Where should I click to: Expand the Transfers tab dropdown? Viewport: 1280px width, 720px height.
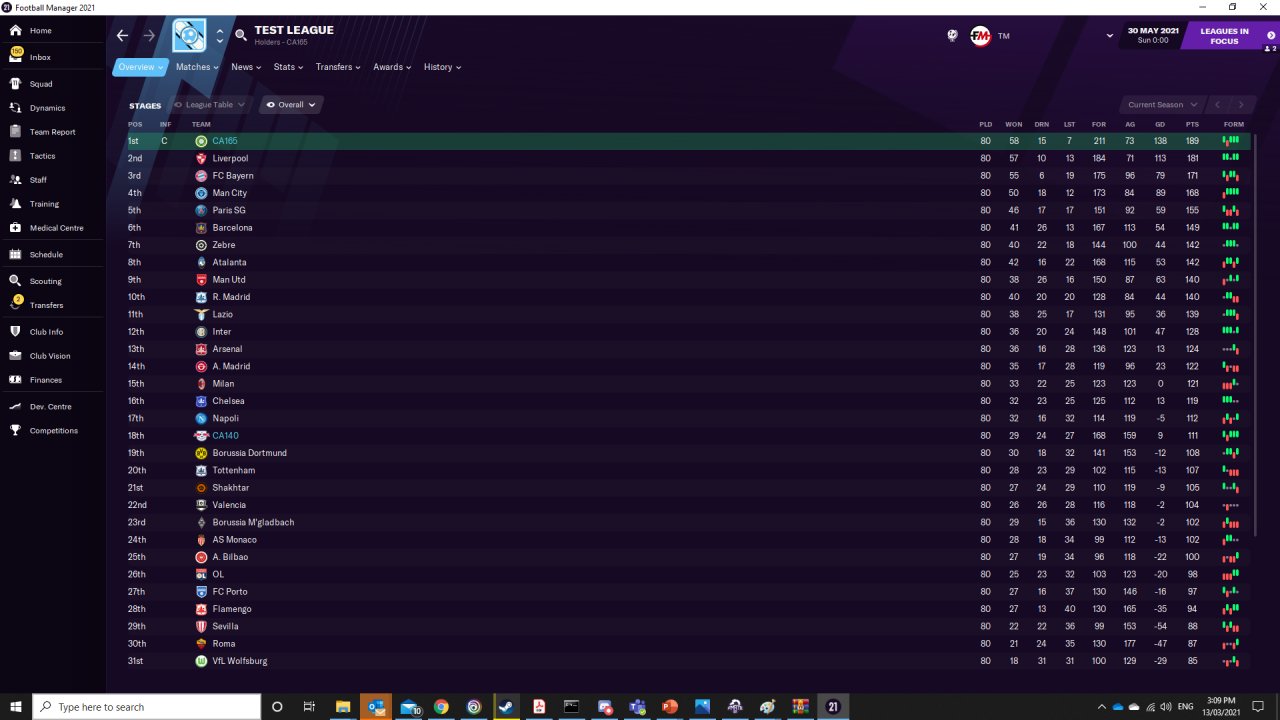pyautogui.click(x=338, y=67)
